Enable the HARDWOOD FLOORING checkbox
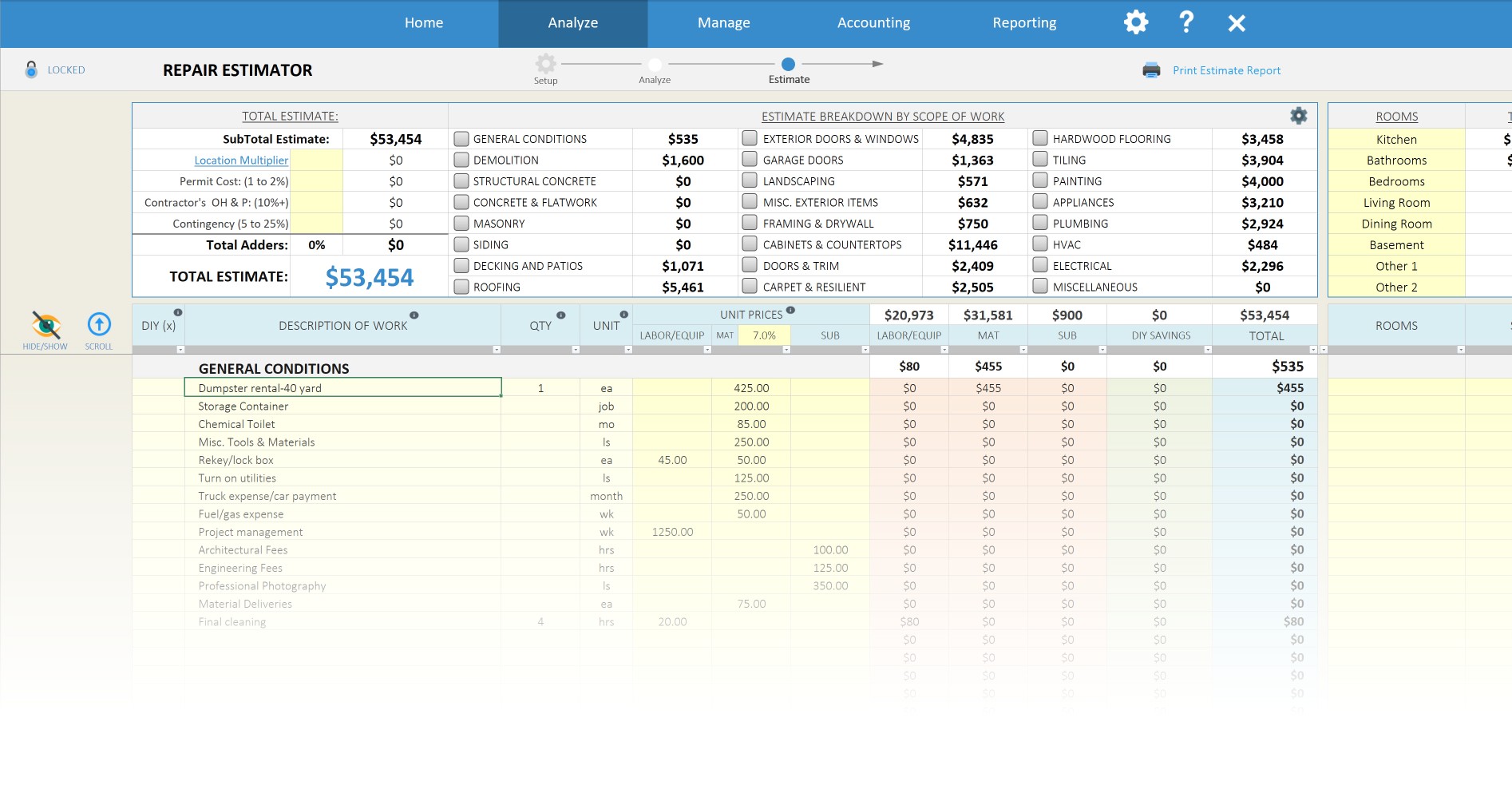This screenshot has width=1512, height=801. [1040, 137]
